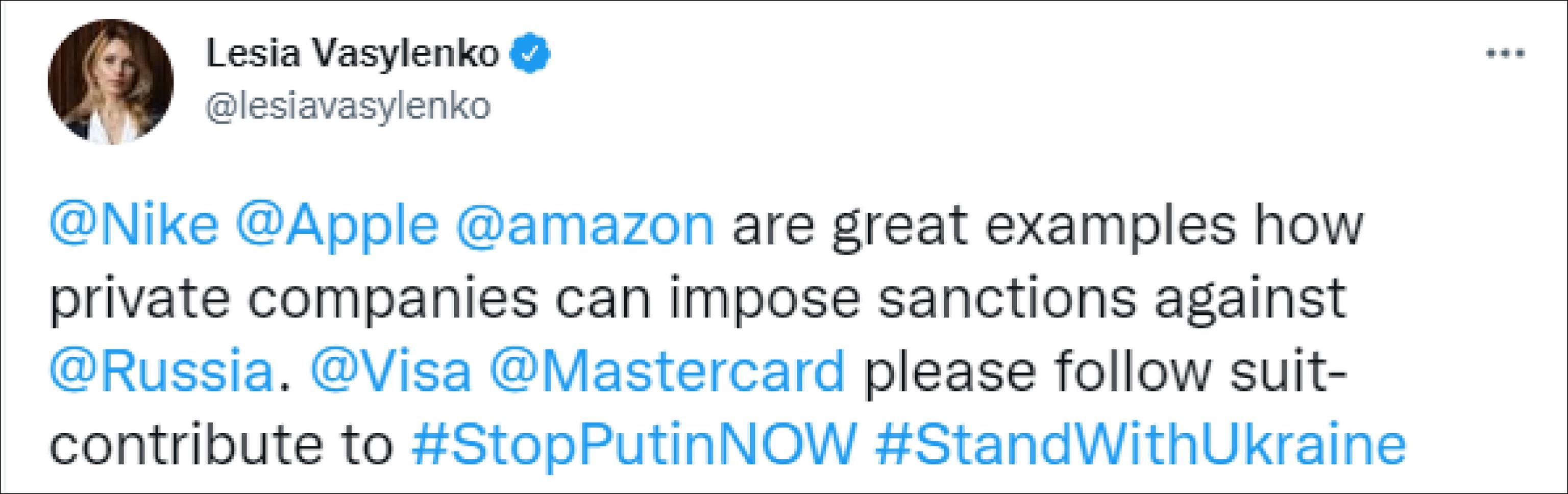Open the @lesiavasylenko handle link
Screen dimensions: 1568x494
click(x=348, y=107)
